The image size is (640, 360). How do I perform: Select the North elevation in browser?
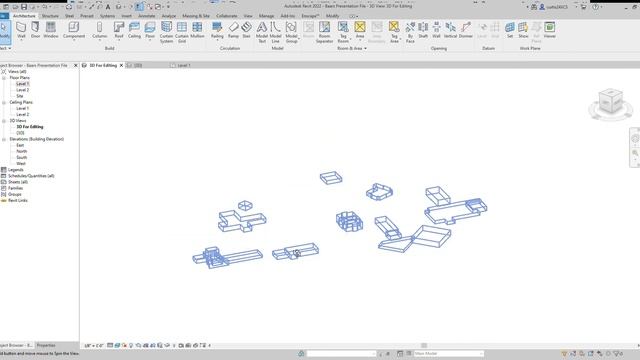[x=22, y=151]
